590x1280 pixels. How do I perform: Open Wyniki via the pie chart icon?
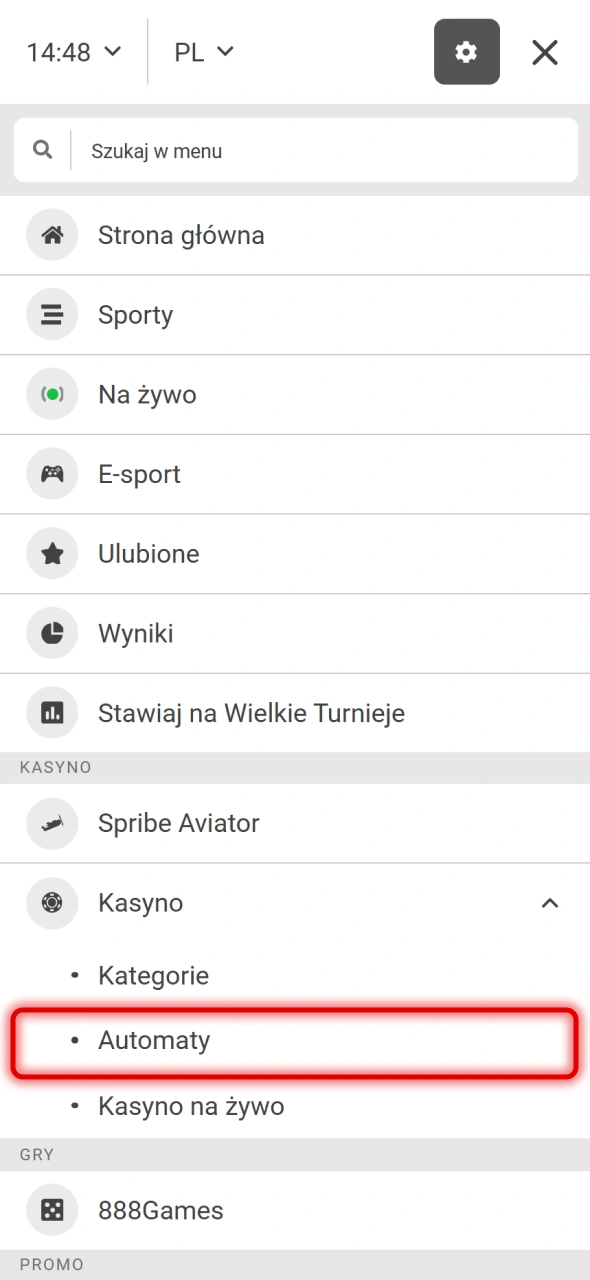(x=51, y=633)
